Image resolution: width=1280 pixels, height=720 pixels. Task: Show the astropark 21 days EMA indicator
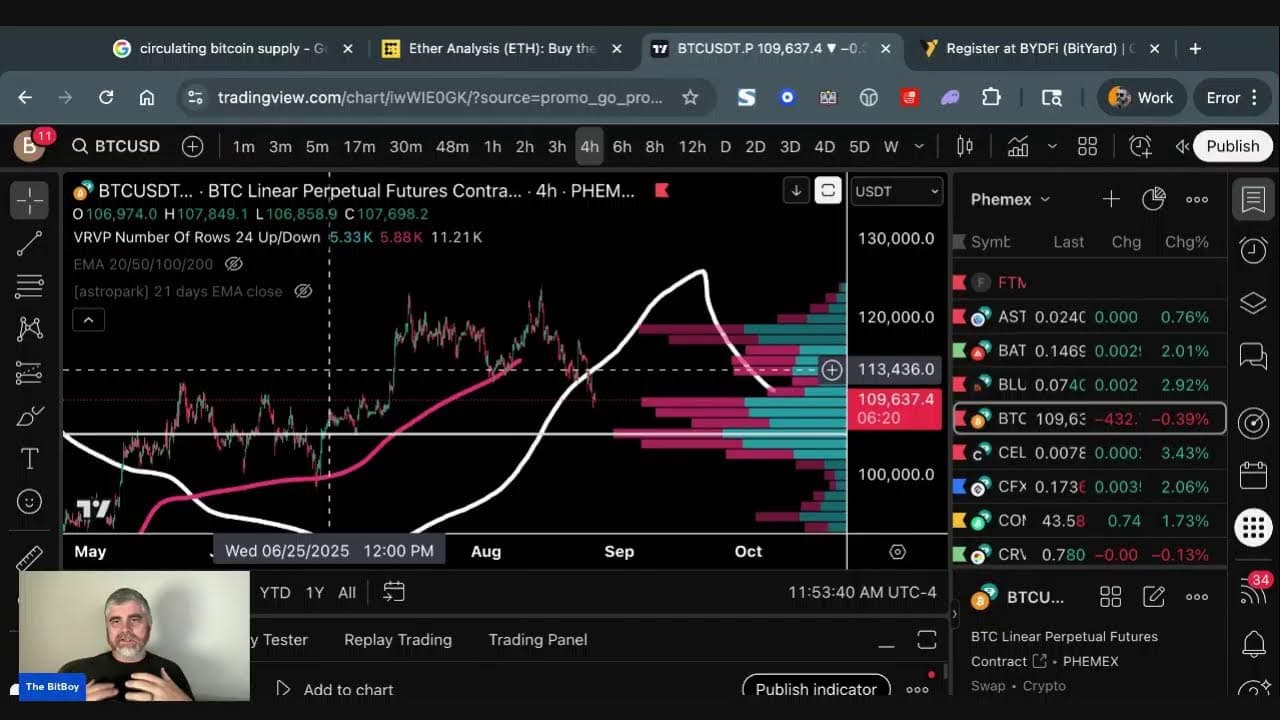point(303,291)
